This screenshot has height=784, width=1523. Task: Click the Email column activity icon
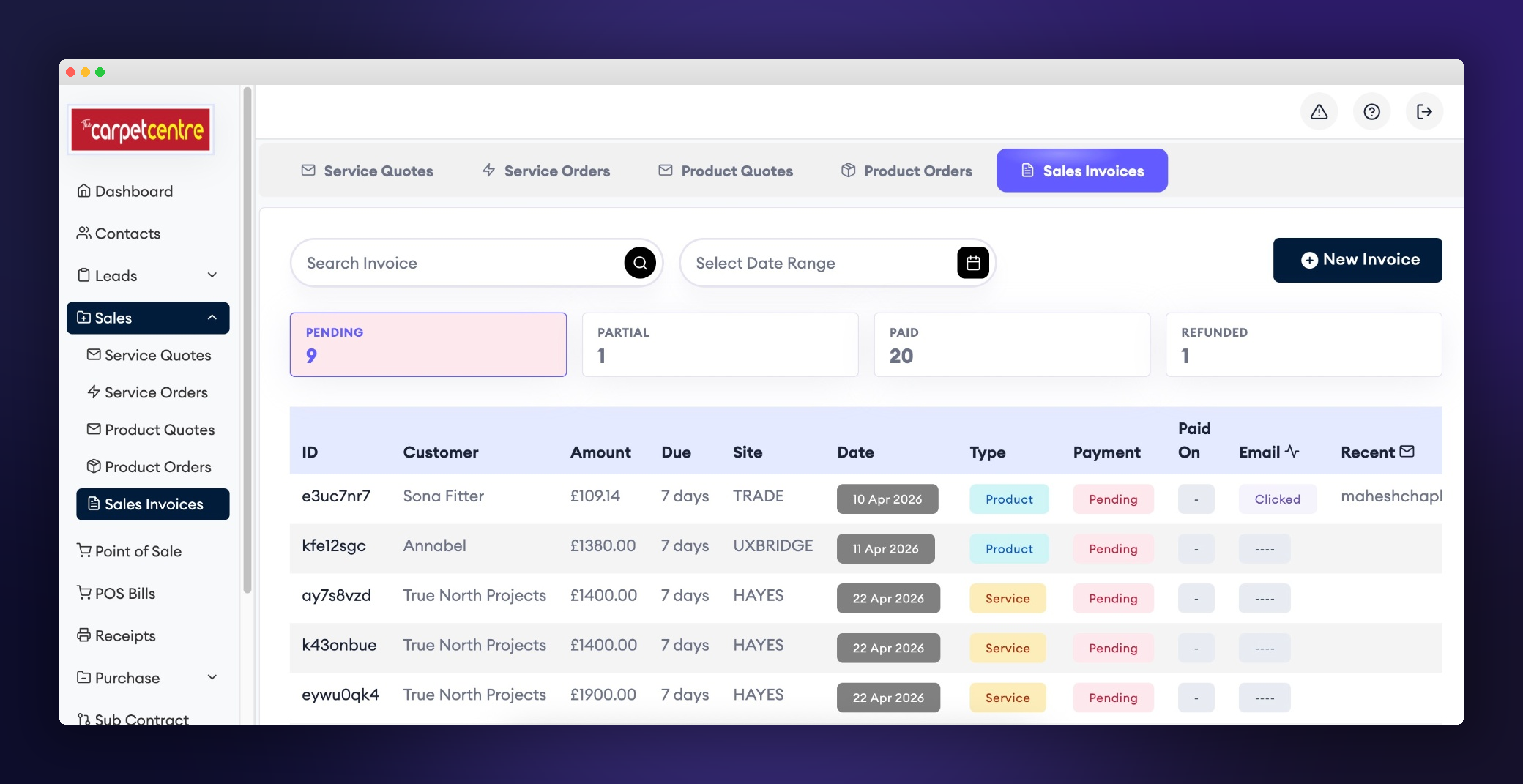tap(1292, 452)
